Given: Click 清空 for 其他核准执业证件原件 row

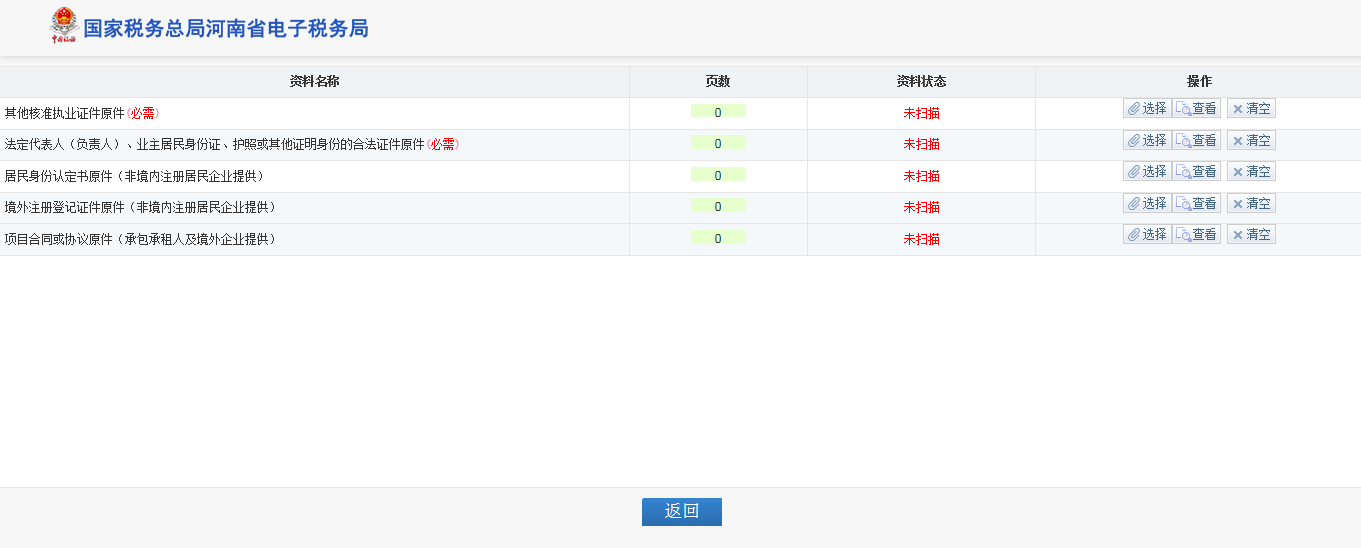Looking at the screenshot, I should click(x=1251, y=109).
